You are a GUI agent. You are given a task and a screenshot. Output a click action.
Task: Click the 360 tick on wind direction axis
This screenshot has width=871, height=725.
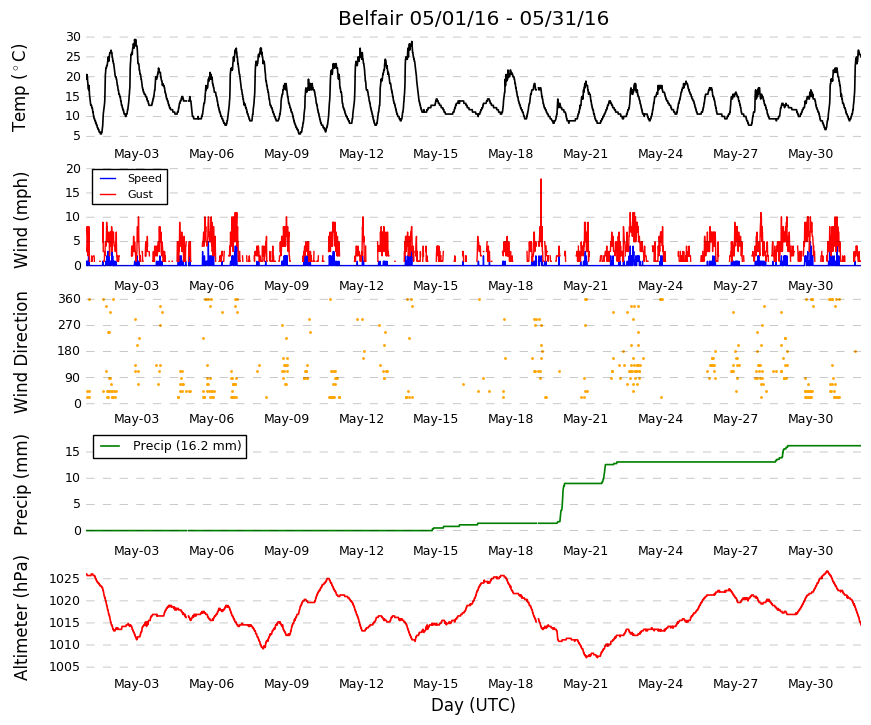(x=69, y=299)
